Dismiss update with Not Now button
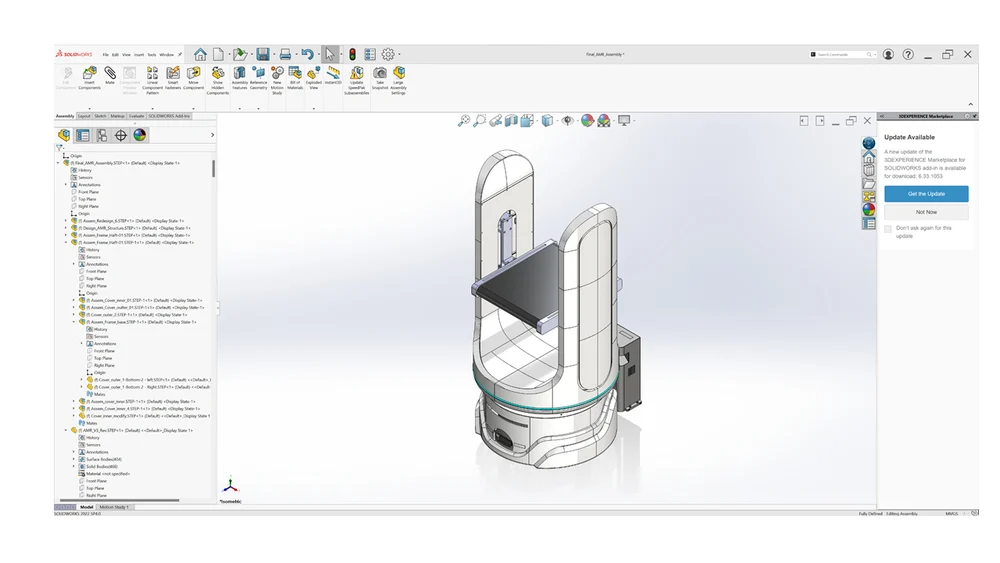The height and width of the screenshot is (563, 1000). pyautogui.click(x=926, y=212)
